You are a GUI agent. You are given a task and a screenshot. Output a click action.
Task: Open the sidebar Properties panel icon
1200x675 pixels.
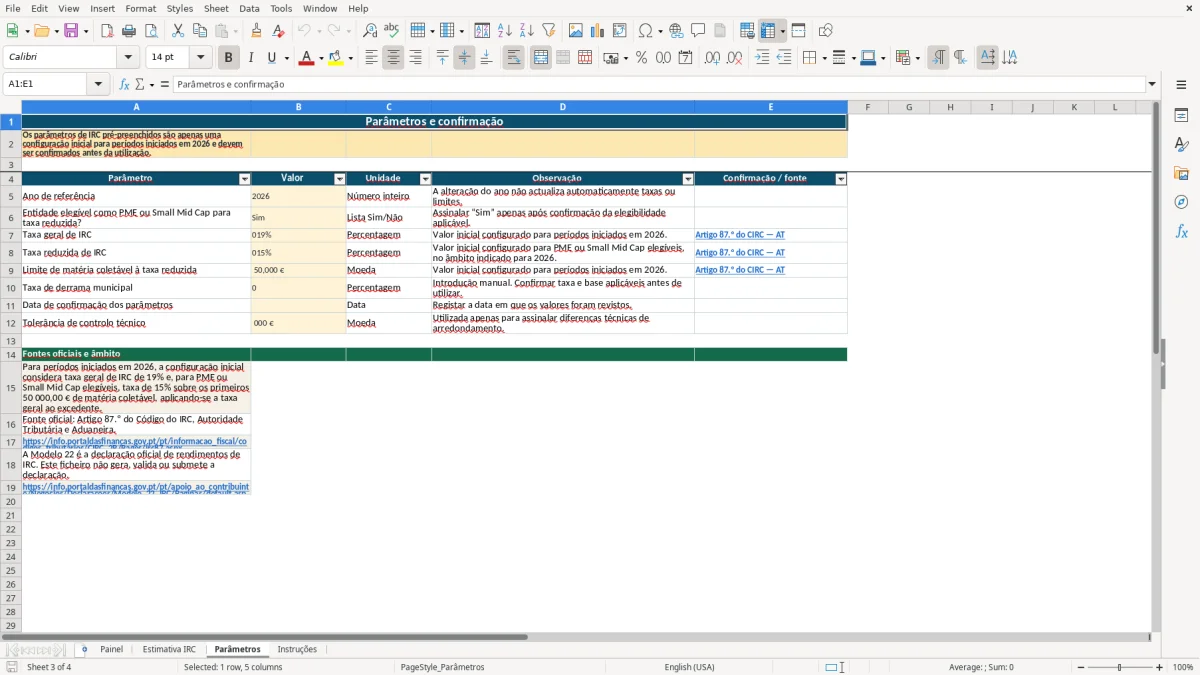pos(1181,116)
